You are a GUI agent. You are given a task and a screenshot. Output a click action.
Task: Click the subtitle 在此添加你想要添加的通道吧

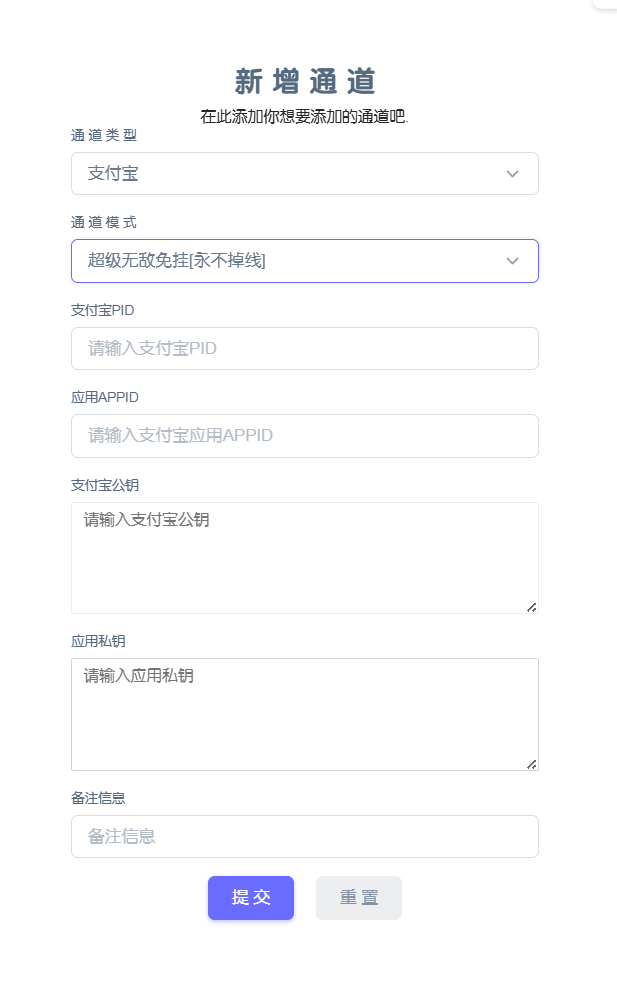(305, 116)
